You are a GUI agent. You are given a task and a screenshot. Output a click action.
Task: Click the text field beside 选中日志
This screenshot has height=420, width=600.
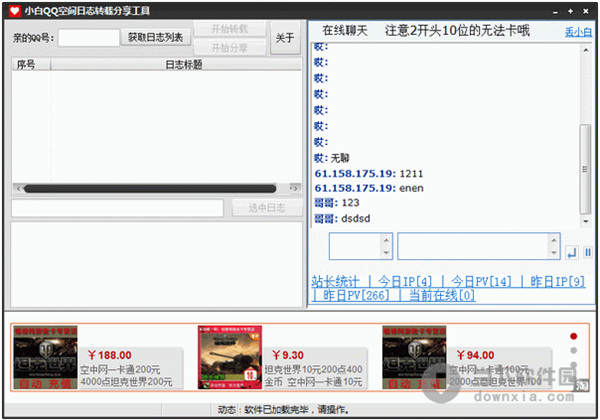(117, 208)
